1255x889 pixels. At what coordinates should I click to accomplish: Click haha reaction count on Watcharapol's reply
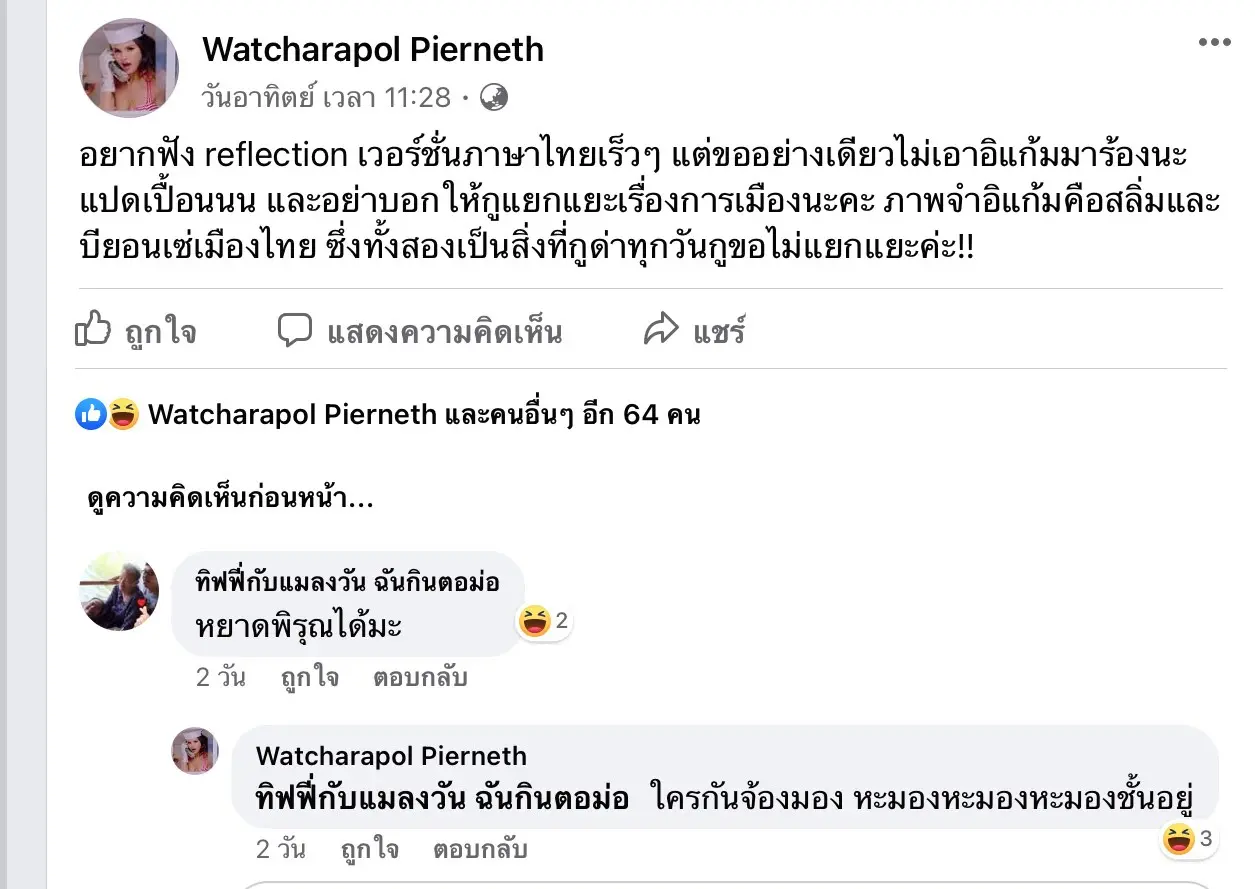[1189, 839]
